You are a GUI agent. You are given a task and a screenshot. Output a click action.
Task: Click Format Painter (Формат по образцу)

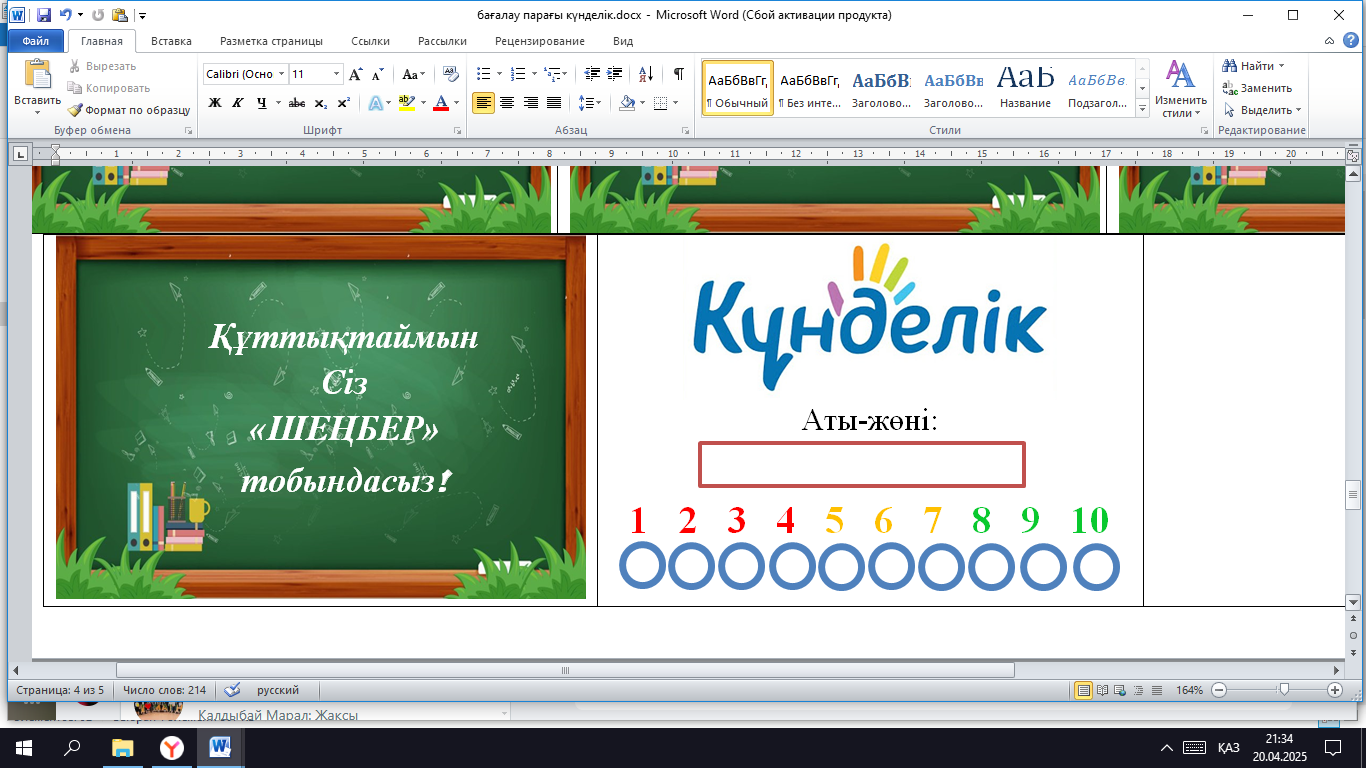[129, 110]
